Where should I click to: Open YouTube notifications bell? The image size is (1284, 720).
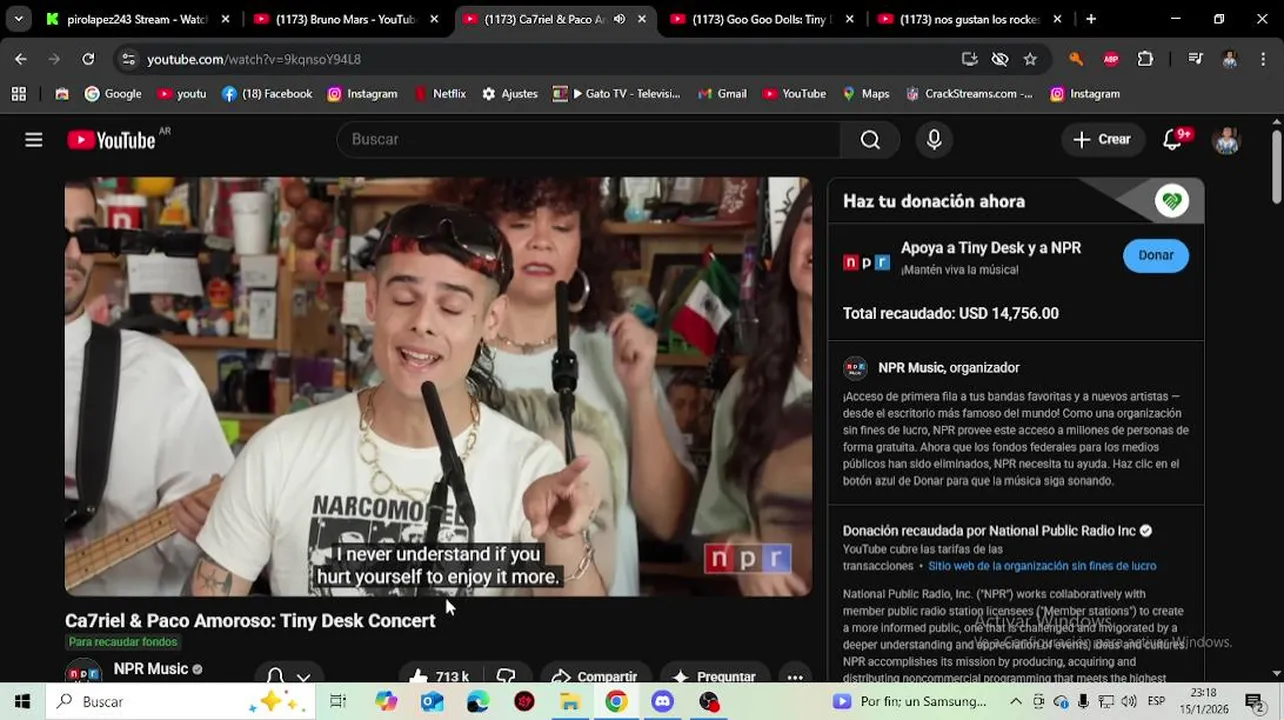pyautogui.click(x=1173, y=140)
